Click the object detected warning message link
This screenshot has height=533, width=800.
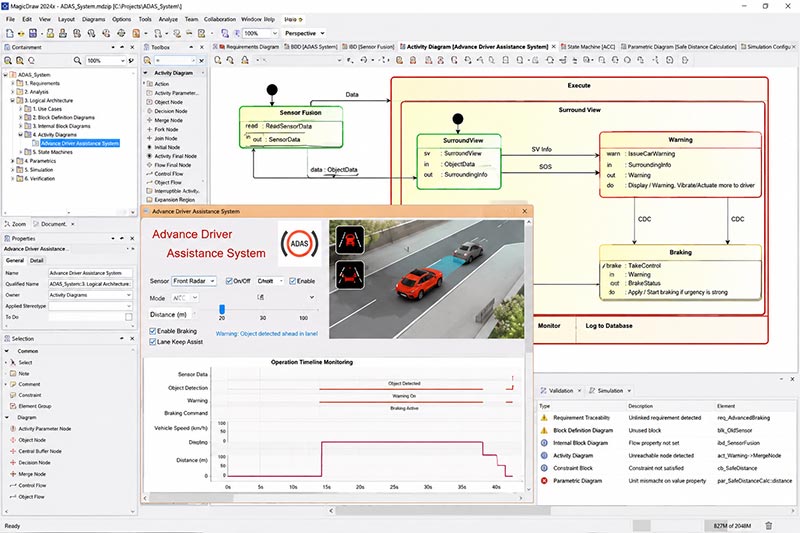(x=266, y=334)
